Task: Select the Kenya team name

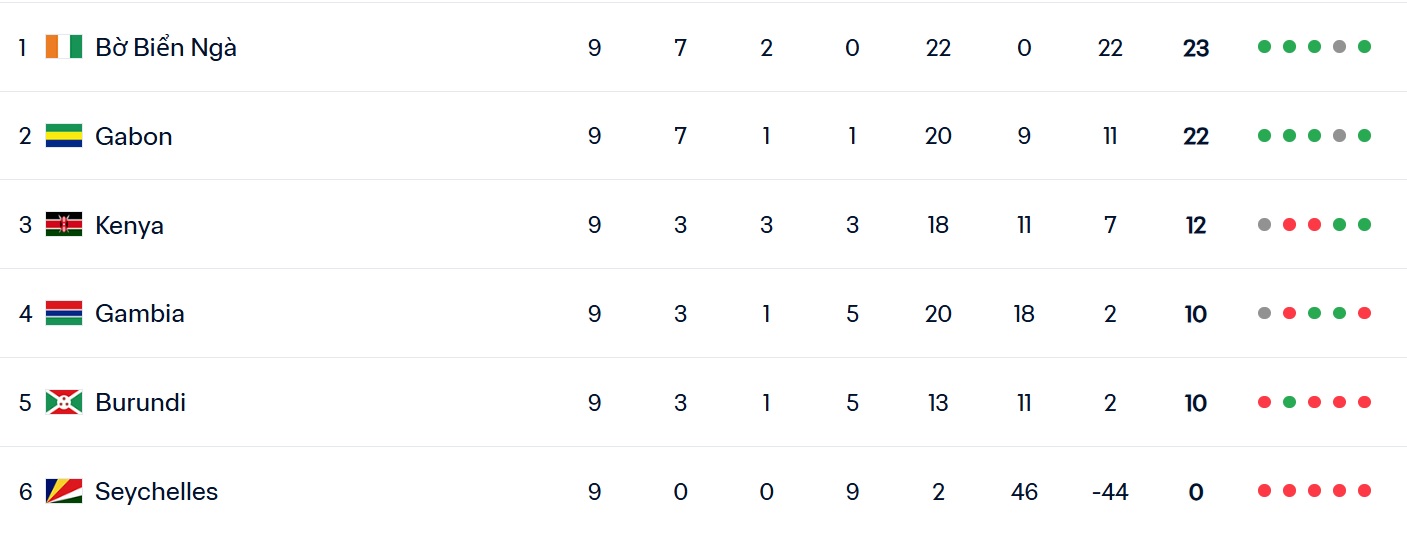Action: click(129, 225)
